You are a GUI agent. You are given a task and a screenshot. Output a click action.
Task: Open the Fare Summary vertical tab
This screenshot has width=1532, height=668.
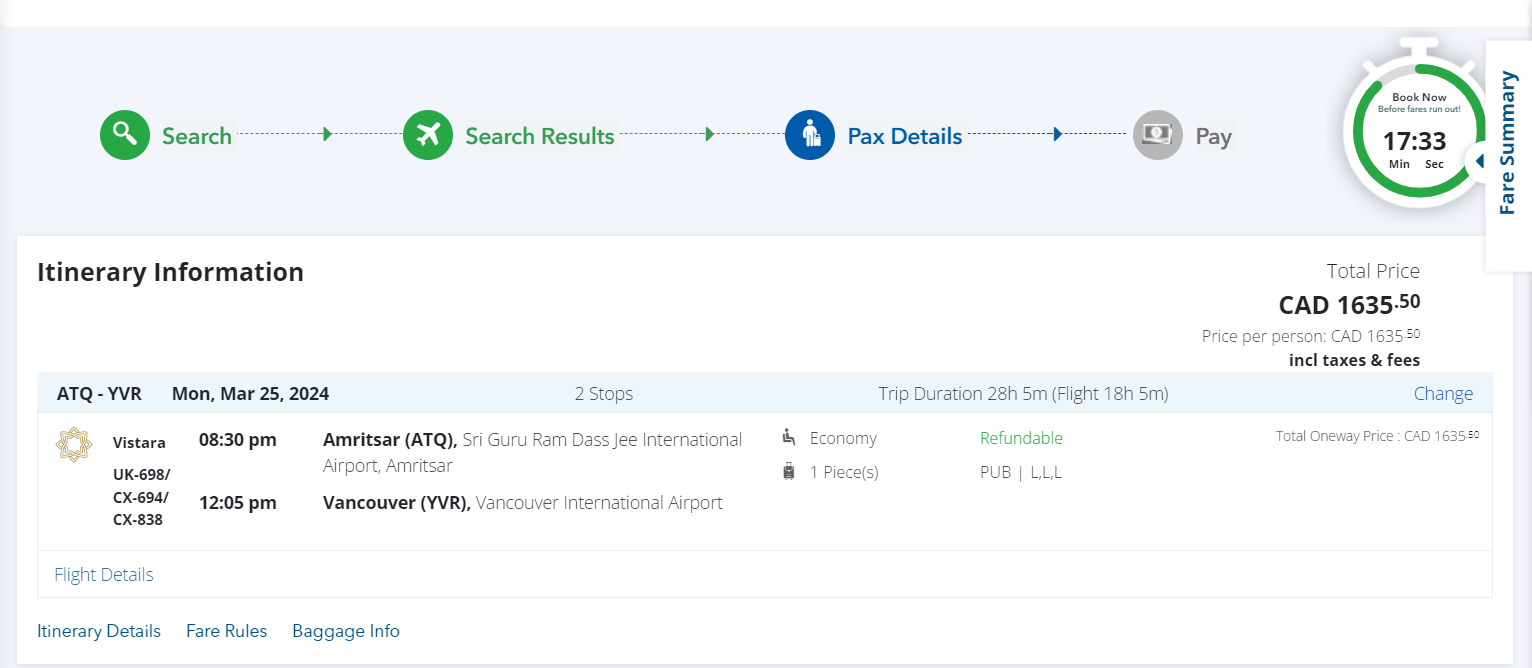[1508, 143]
